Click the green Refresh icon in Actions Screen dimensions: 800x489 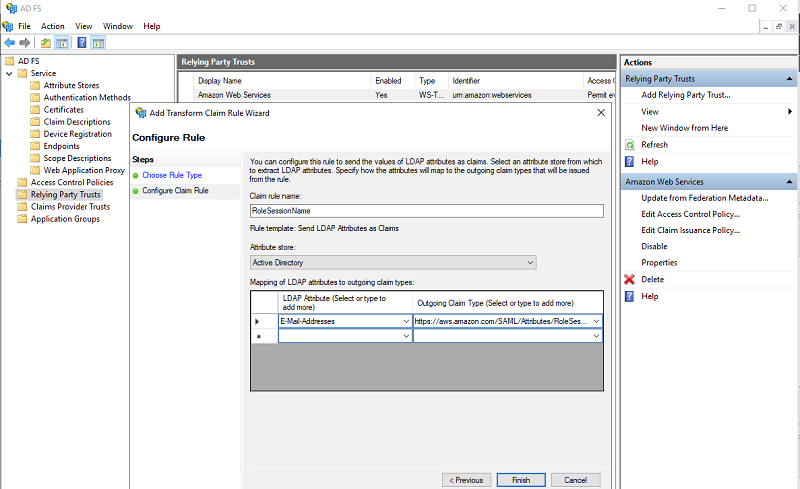[630, 145]
